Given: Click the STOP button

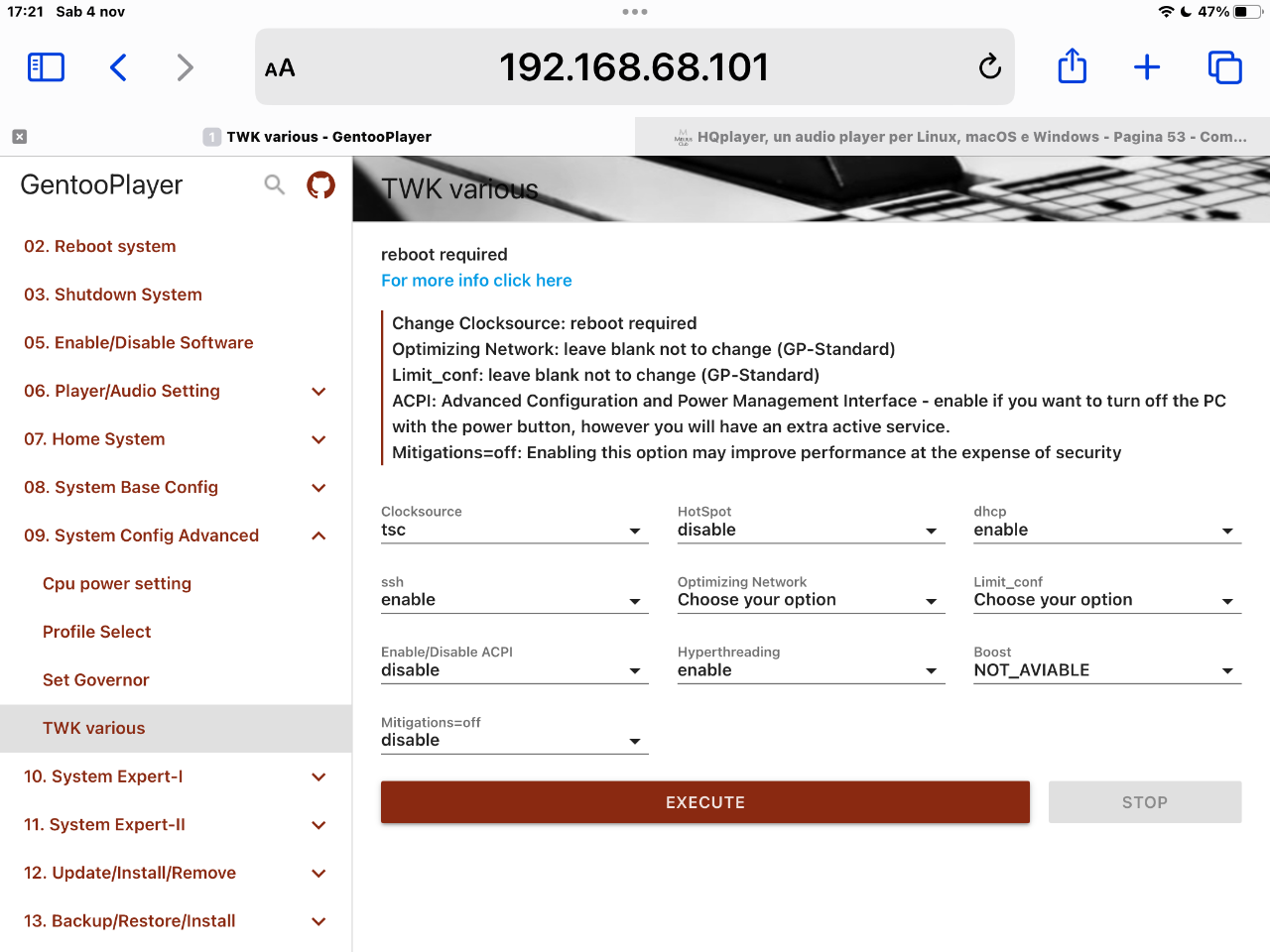Looking at the screenshot, I should pyautogui.click(x=1145, y=802).
